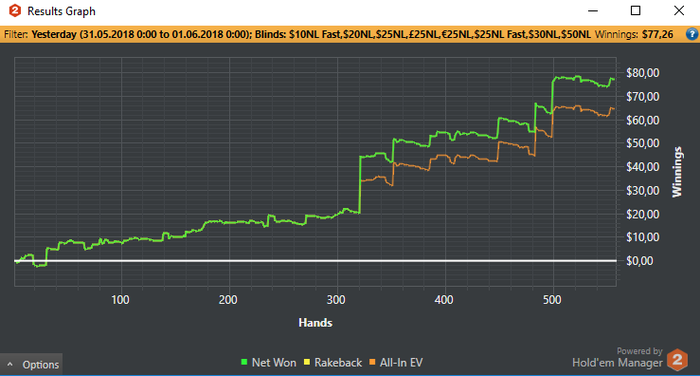Click the $50,00 axis label
The image size is (700, 376).
click(x=642, y=143)
